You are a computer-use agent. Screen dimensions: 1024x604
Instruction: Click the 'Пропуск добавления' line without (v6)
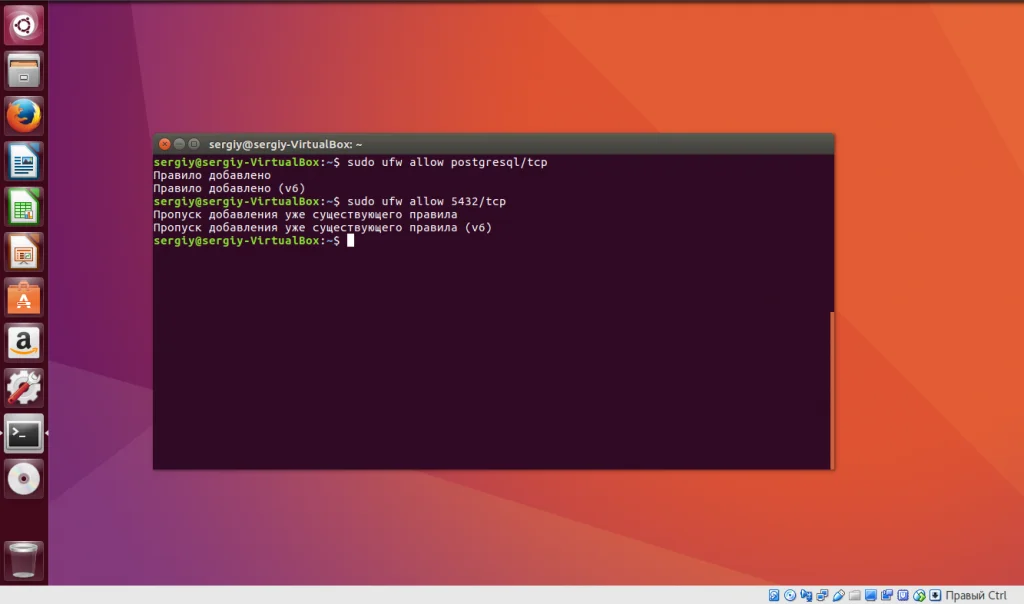tap(305, 214)
